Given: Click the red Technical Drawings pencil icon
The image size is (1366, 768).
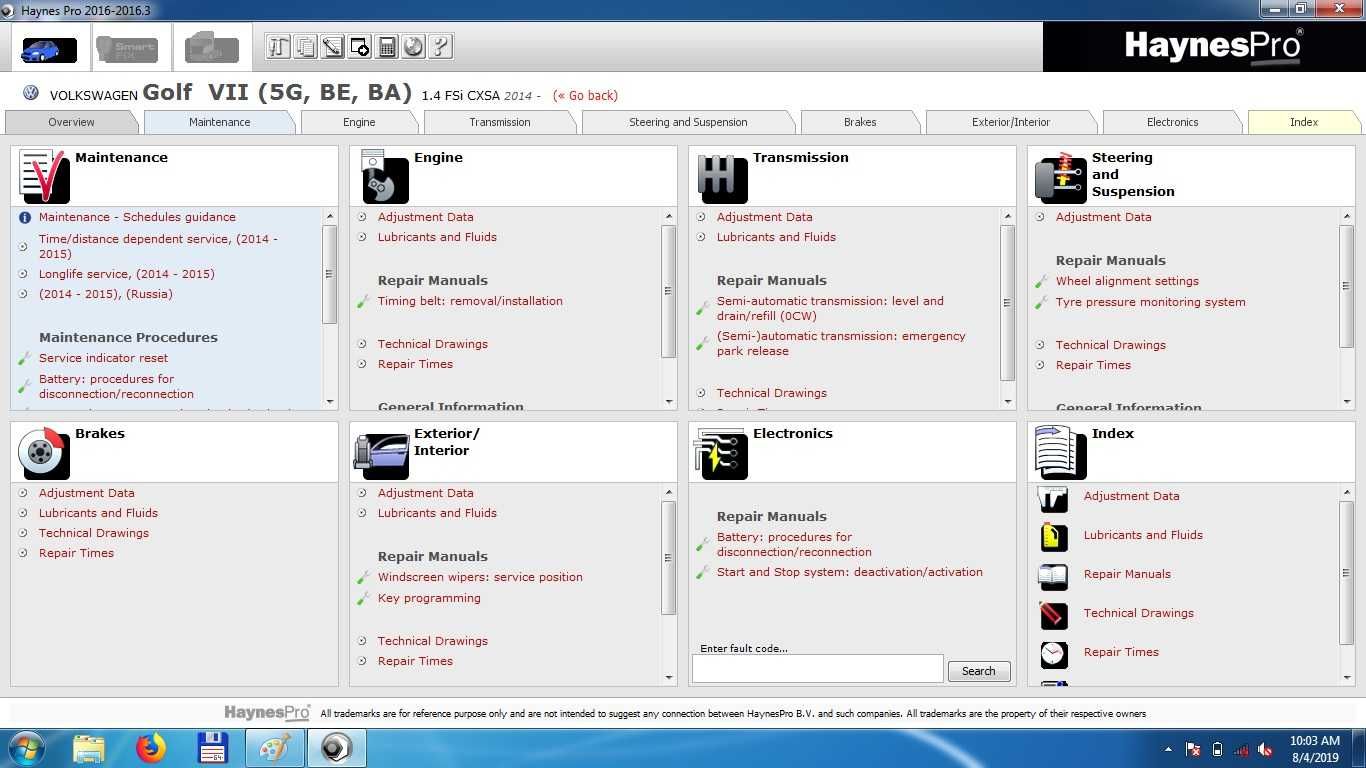Looking at the screenshot, I should click(1053, 614).
